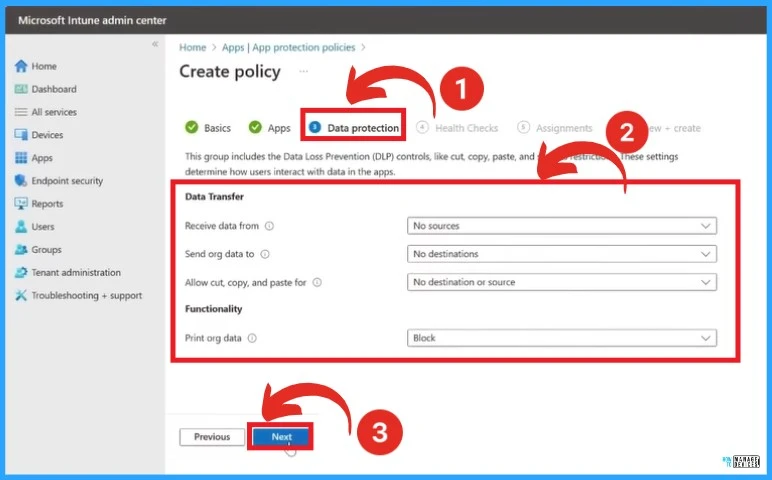This screenshot has height=480, width=772.
Task: Click the Microsoft Intune admin center title
Action: (92, 21)
